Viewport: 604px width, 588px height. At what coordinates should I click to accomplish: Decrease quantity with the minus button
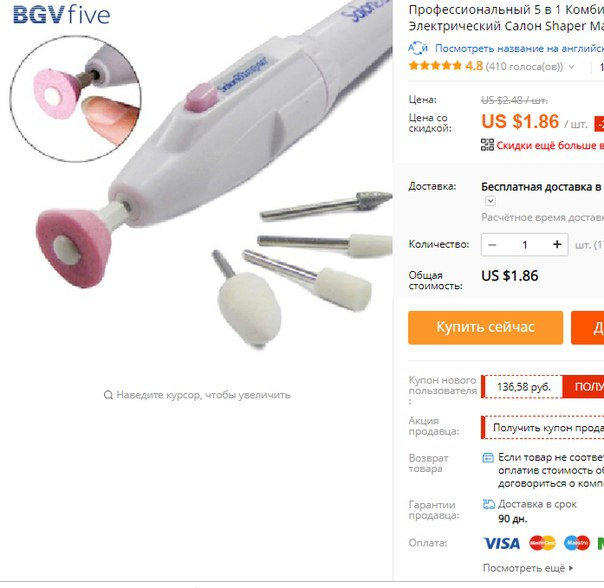point(492,245)
